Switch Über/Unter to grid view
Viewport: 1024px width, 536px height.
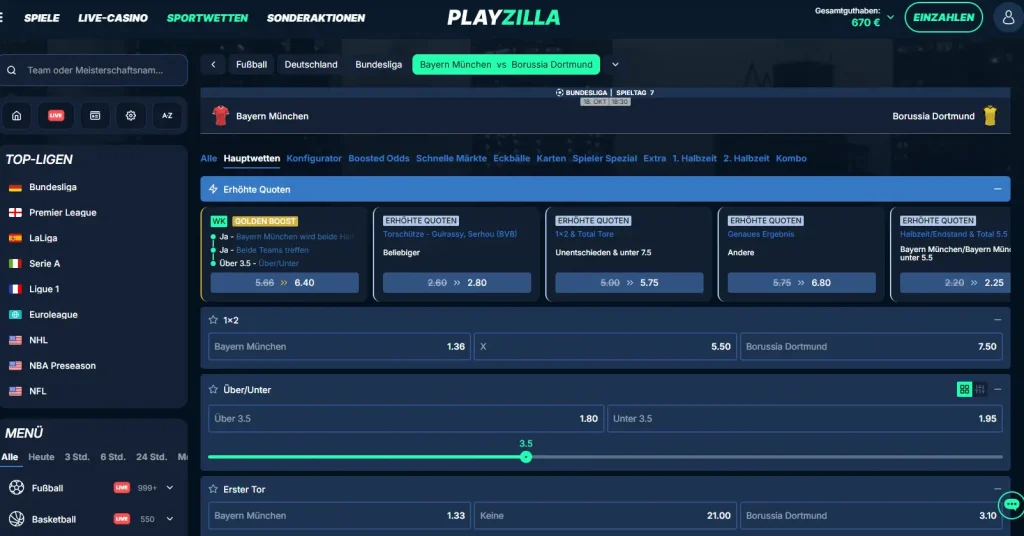964,389
